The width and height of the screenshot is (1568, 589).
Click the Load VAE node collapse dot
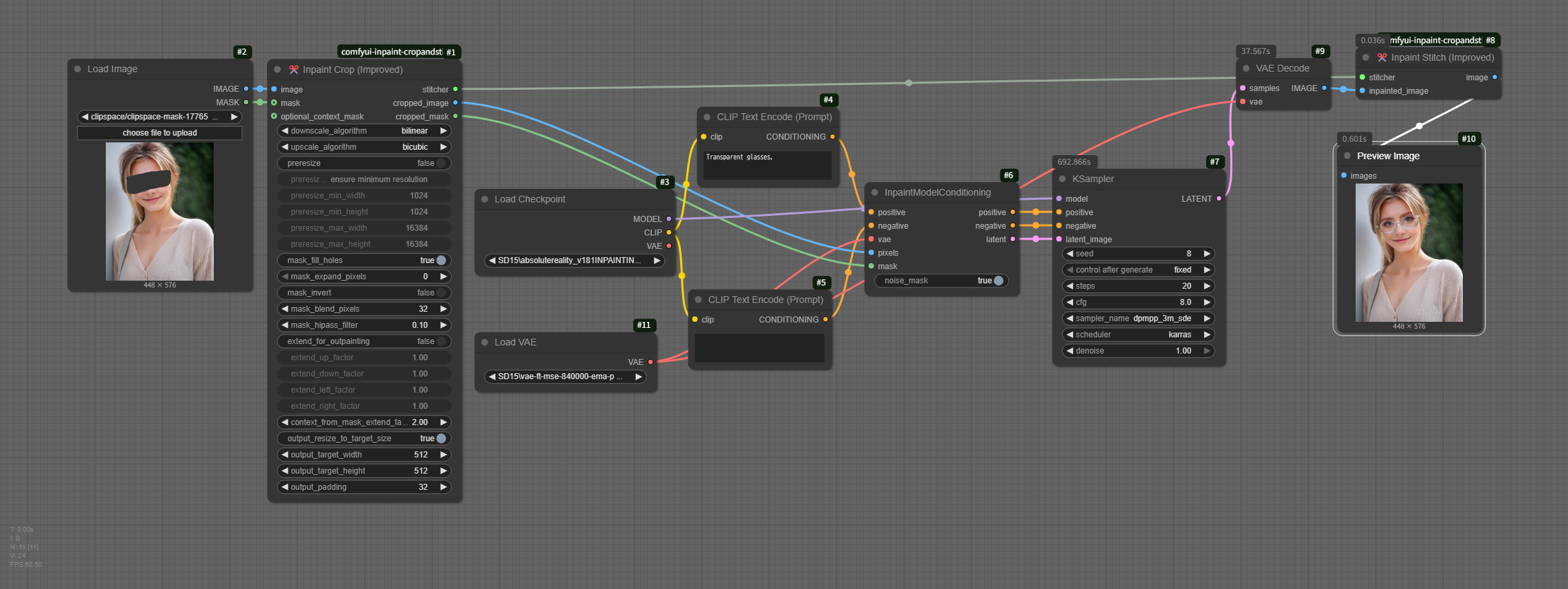(485, 342)
